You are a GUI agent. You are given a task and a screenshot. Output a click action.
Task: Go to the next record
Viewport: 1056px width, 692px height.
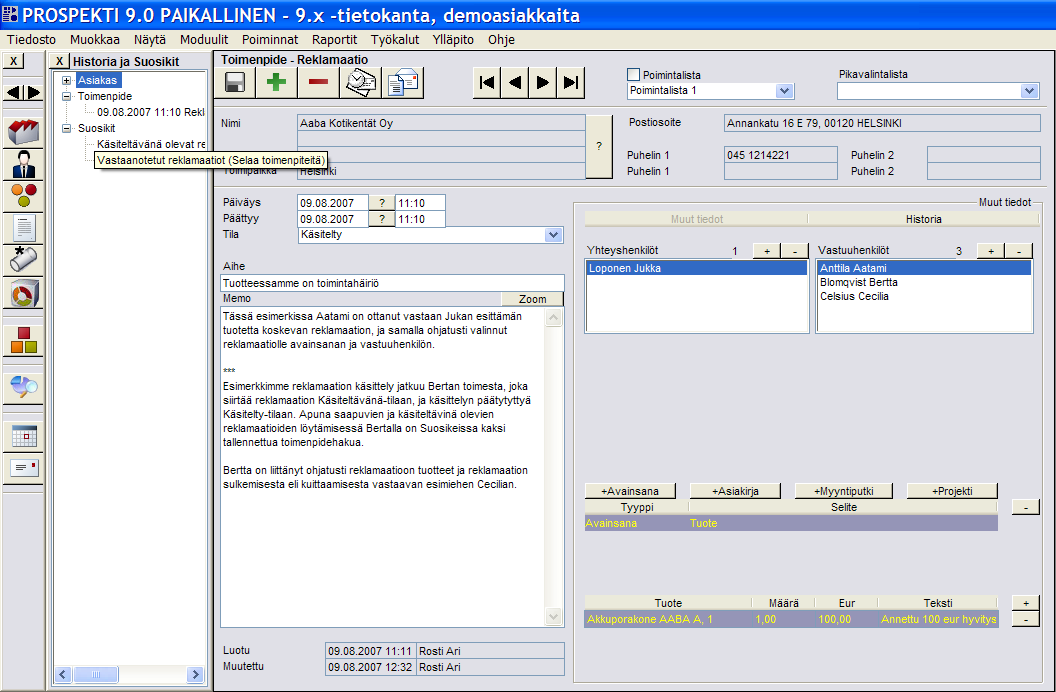[x=542, y=83]
